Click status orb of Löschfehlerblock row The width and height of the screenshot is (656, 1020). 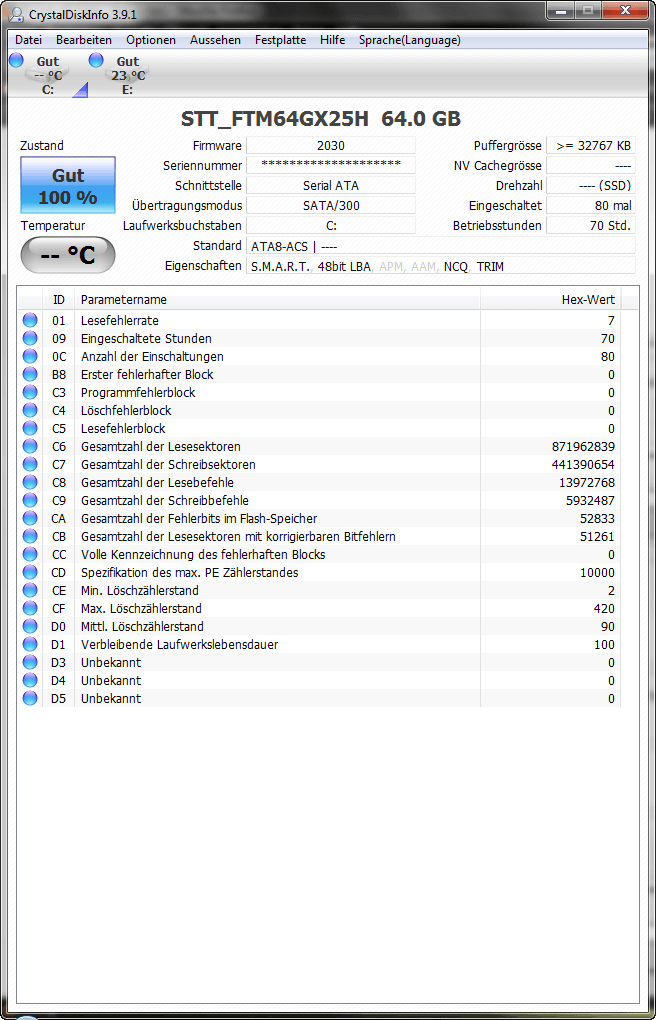click(30, 410)
